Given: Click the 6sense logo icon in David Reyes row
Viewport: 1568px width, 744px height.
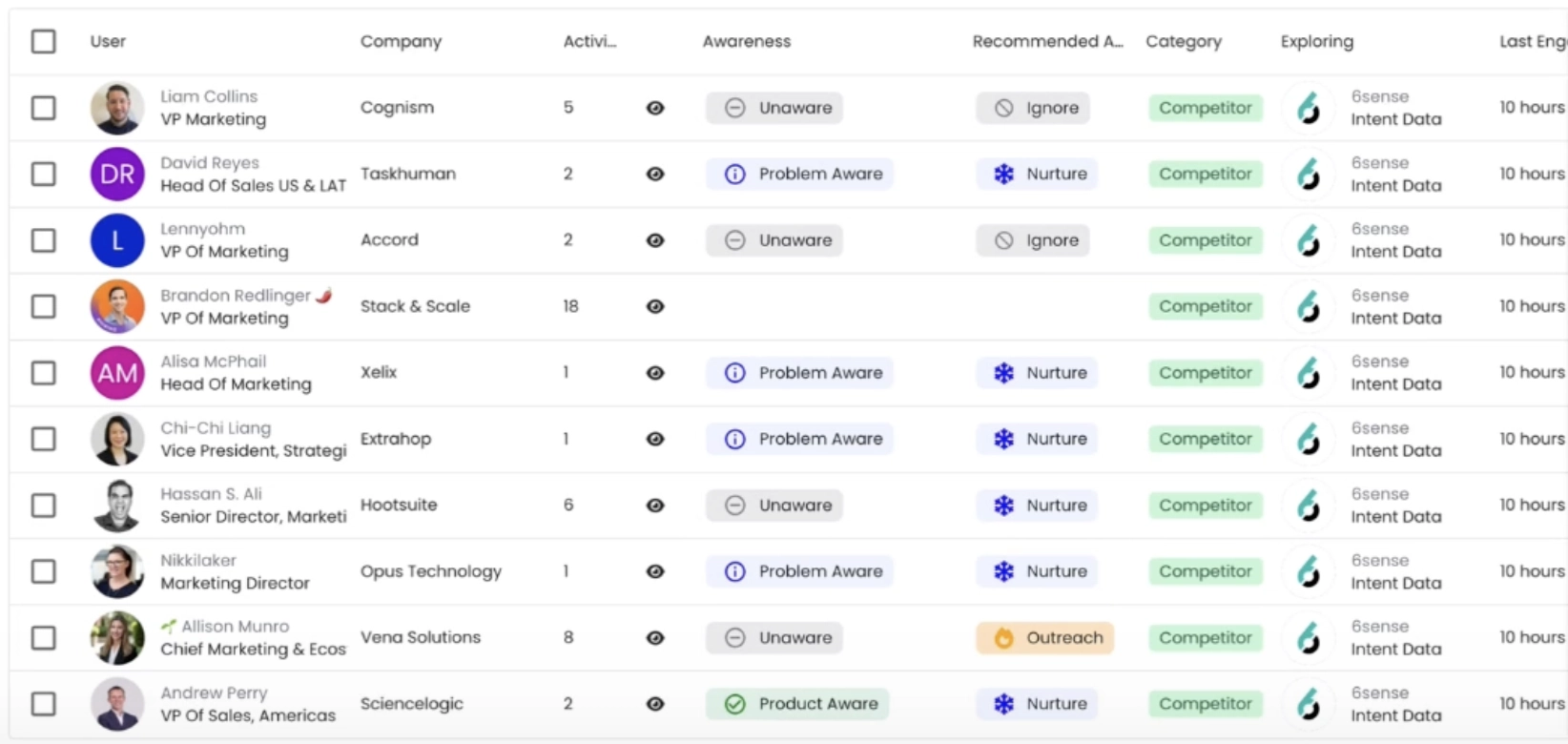Looking at the screenshot, I should [x=1309, y=174].
